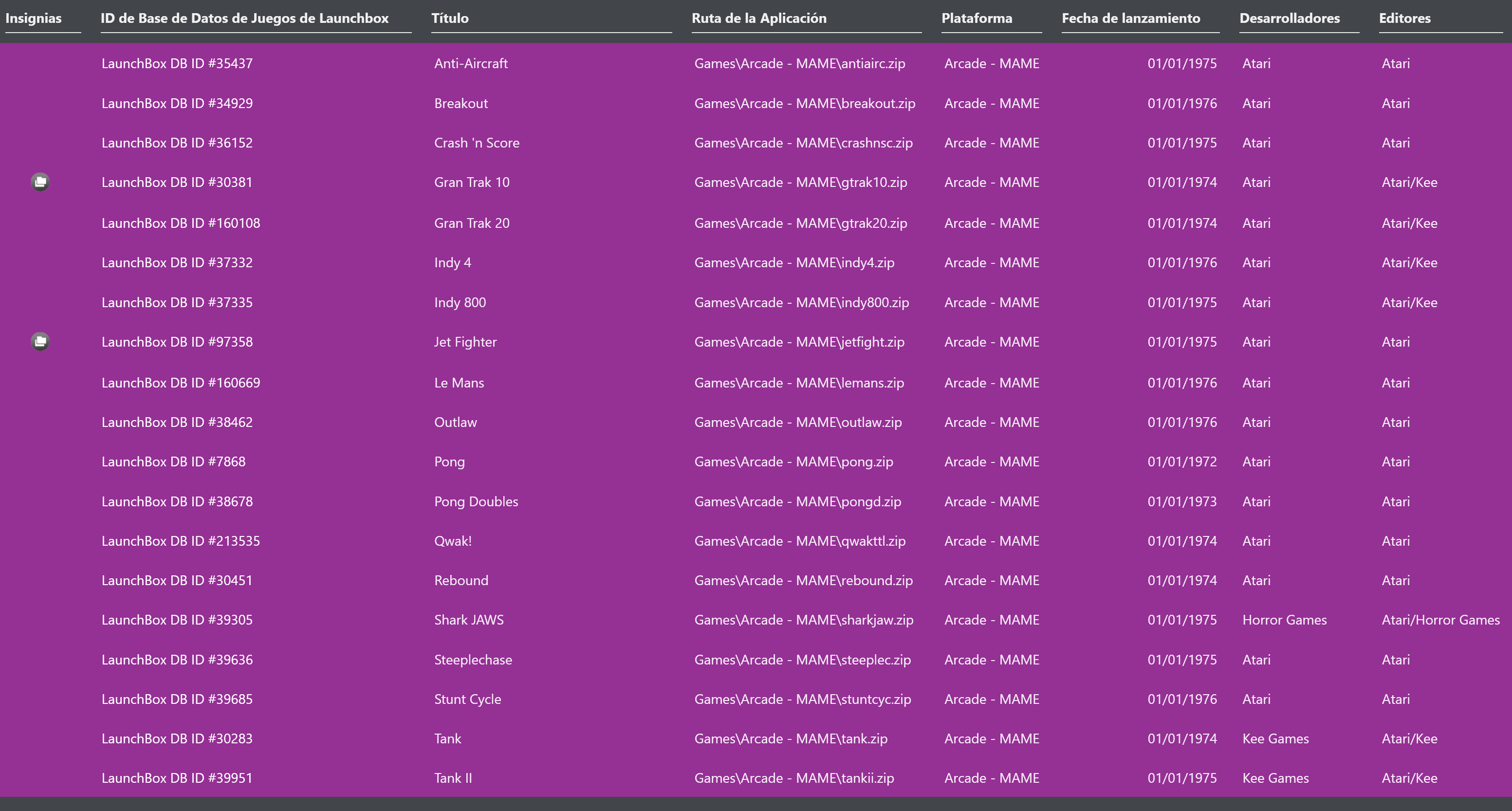Select the Gran Trak 20 title

tap(472, 223)
